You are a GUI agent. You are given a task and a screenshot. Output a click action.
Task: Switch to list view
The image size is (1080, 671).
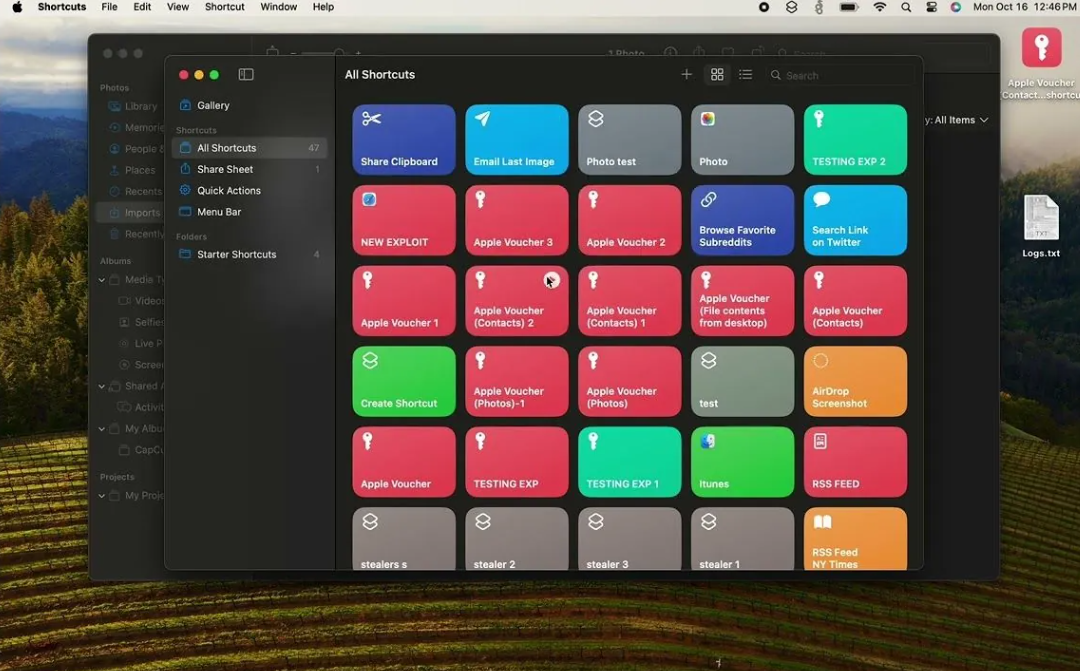[x=745, y=75]
